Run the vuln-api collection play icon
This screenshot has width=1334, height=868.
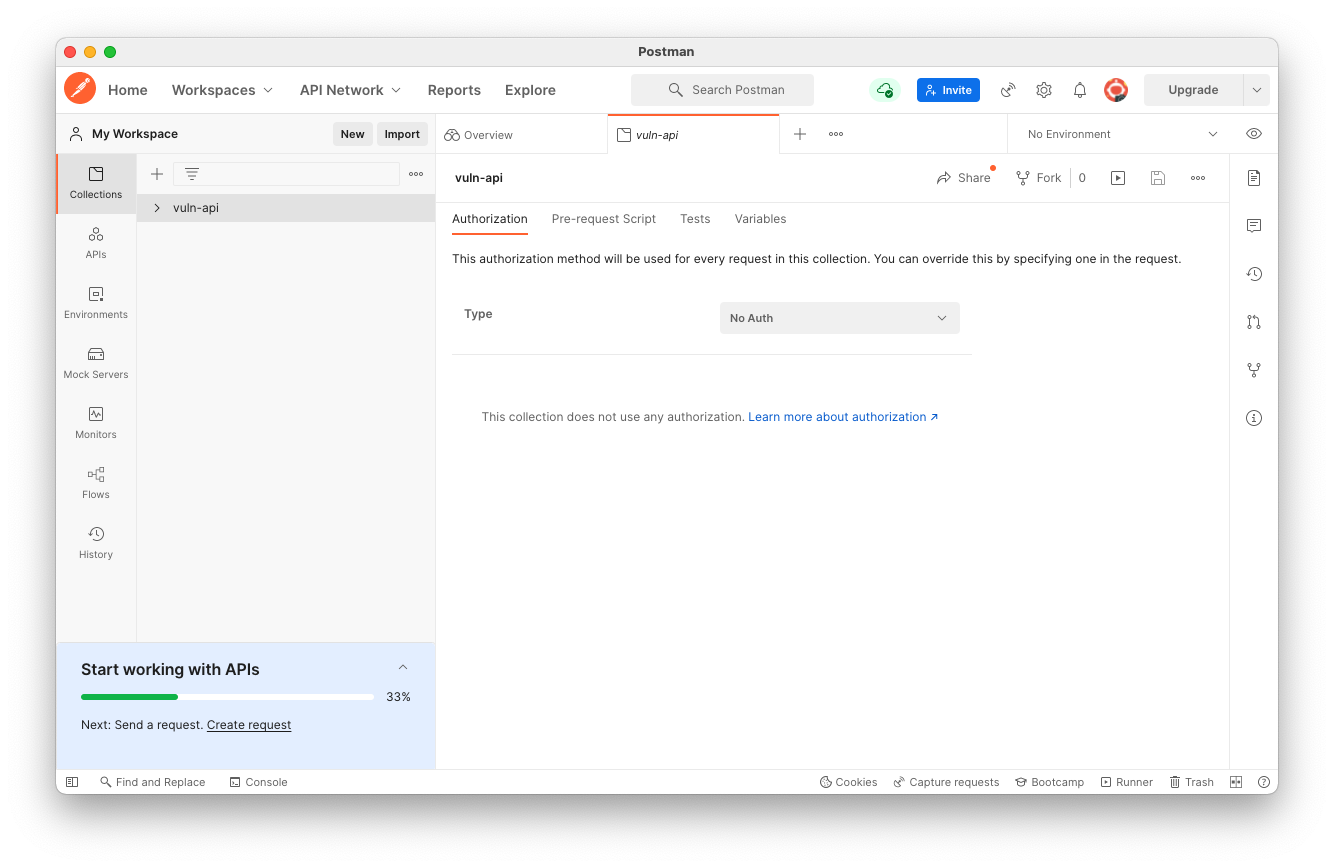(x=1118, y=178)
